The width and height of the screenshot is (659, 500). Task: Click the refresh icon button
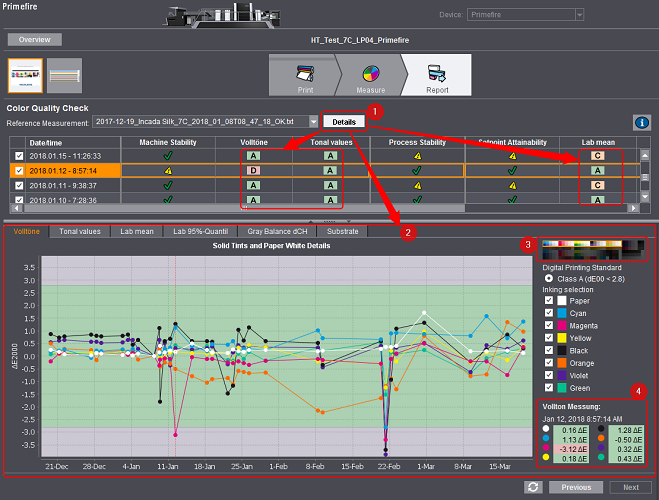533,487
